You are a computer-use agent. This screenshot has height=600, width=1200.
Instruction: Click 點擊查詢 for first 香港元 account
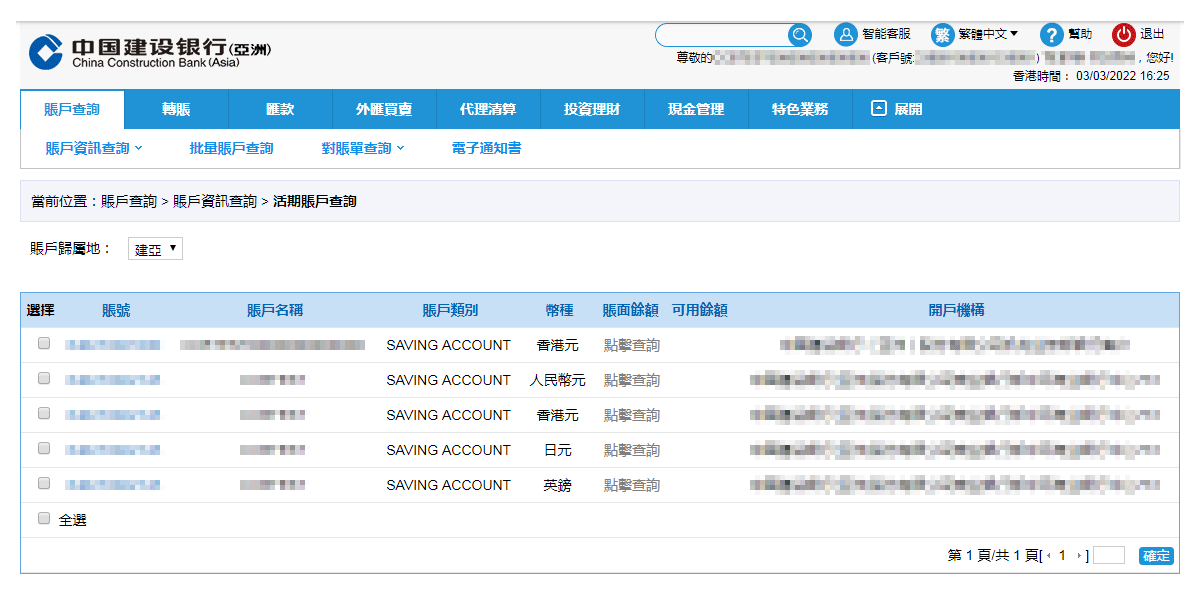pyautogui.click(x=631, y=345)
